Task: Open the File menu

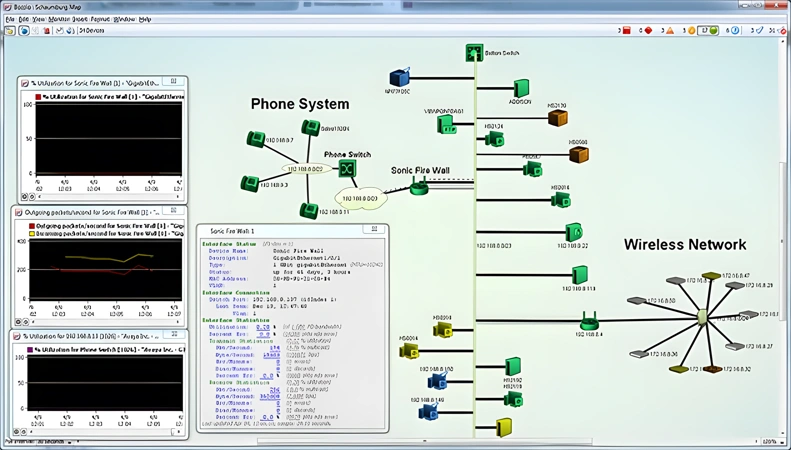Action: (x=10, y=19)
